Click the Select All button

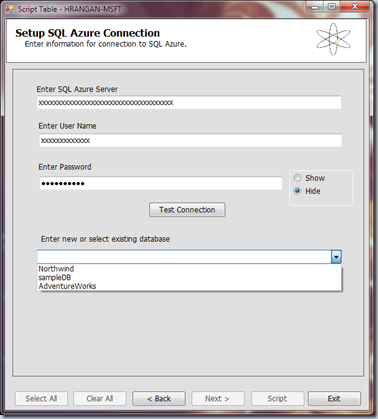[x=41, y=399]
